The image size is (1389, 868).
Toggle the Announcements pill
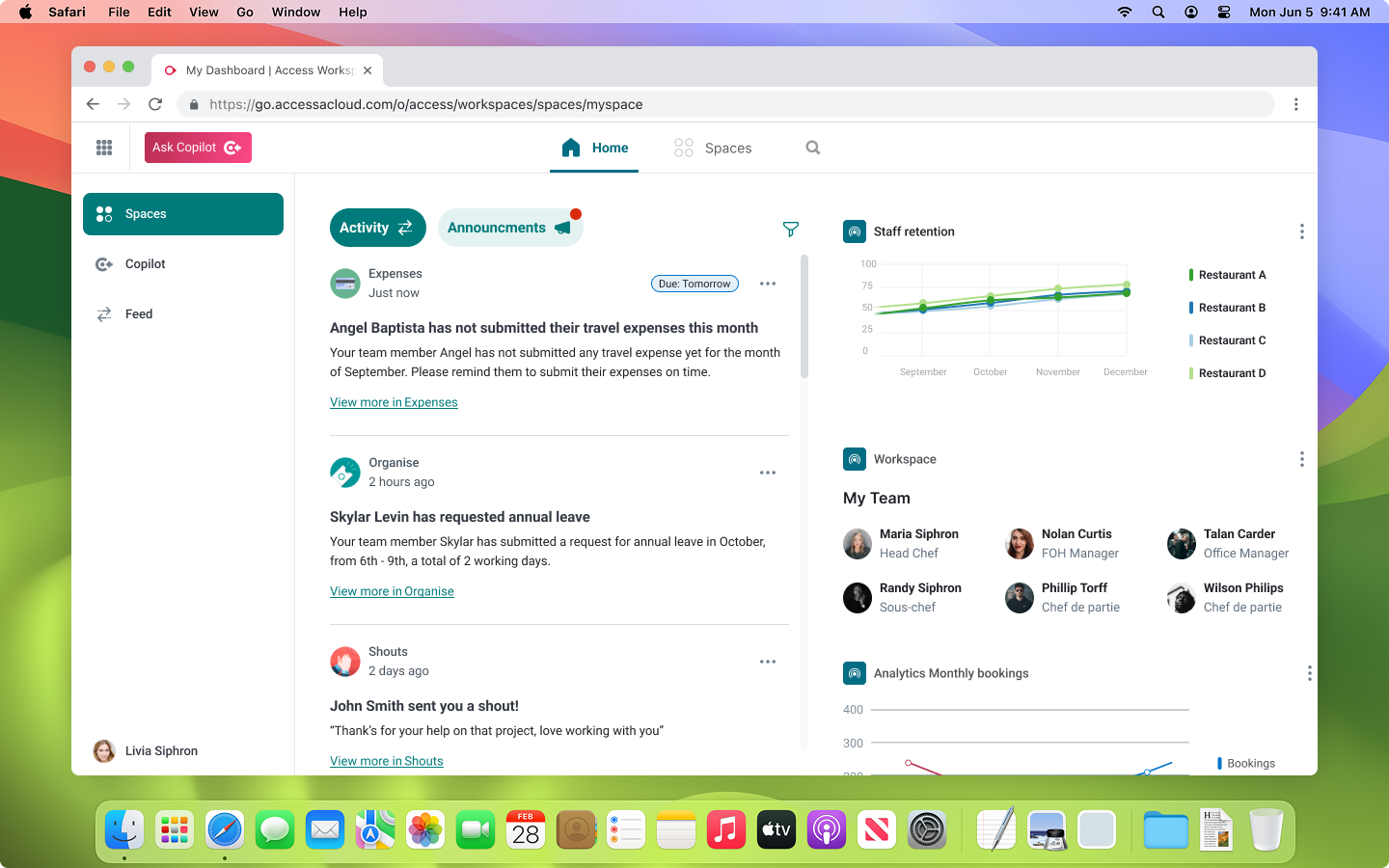[509, 228]
